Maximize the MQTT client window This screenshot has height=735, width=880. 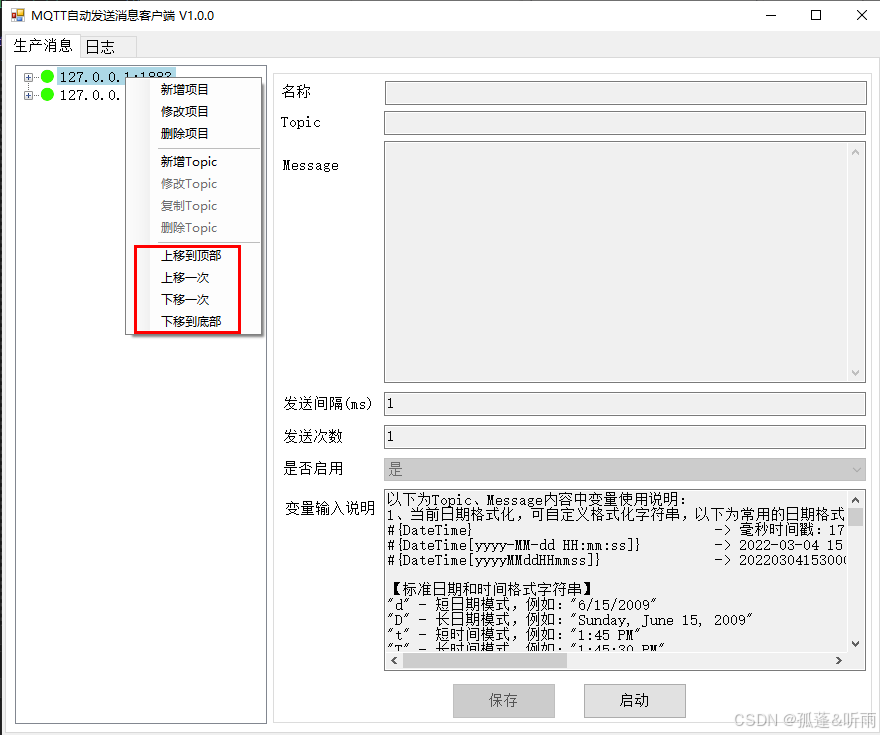pos(816,15)
